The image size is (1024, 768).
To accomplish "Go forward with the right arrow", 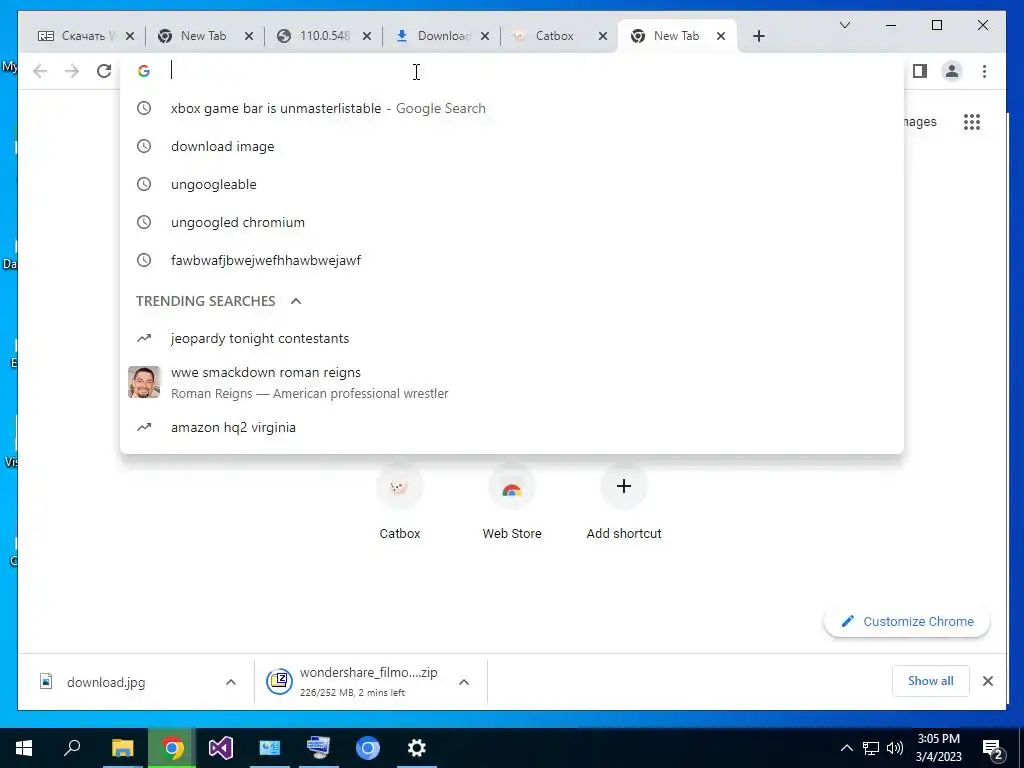I will (x=72, y=71).
